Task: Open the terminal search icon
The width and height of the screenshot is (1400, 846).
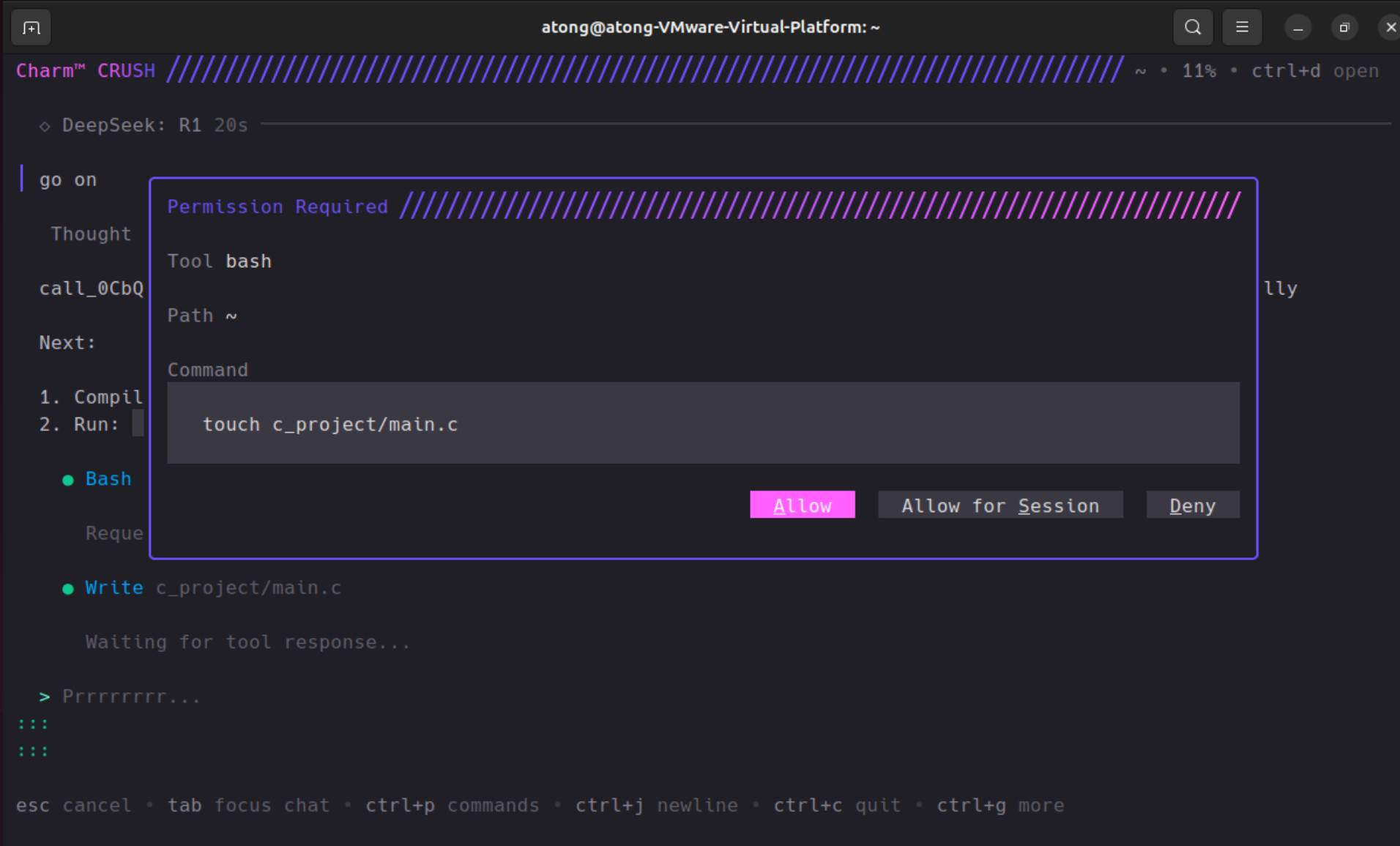Action: pos(1193,27)
